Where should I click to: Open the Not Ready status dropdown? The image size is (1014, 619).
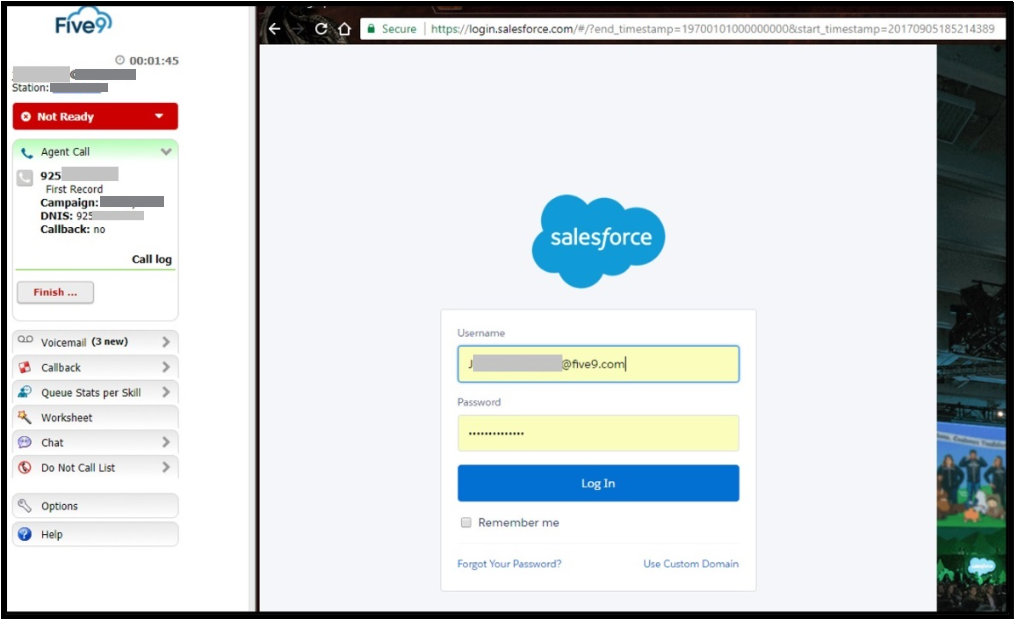click(x=159, y=116)
